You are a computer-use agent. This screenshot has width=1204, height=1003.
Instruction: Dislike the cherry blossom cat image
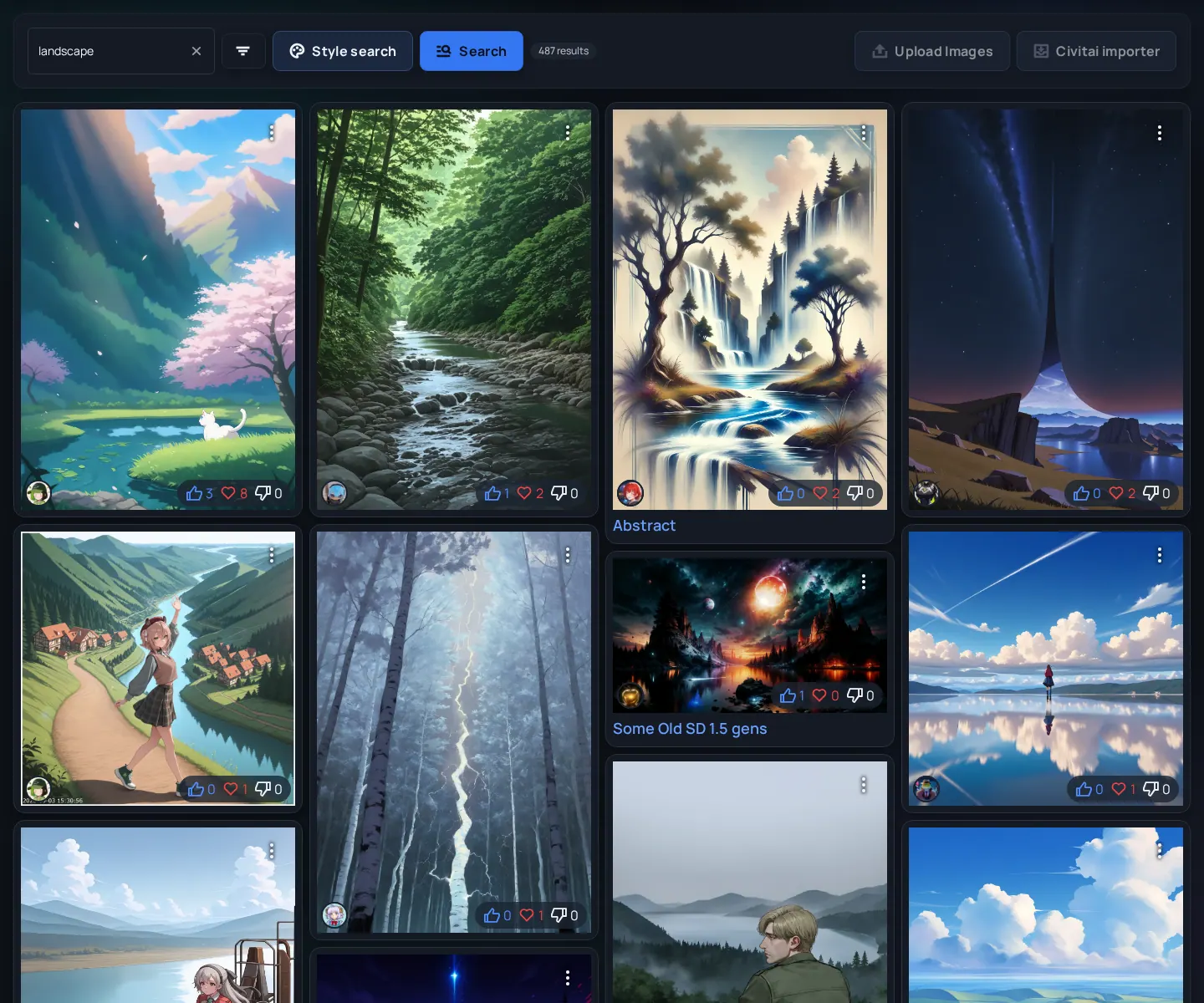[x=268, y=493]
